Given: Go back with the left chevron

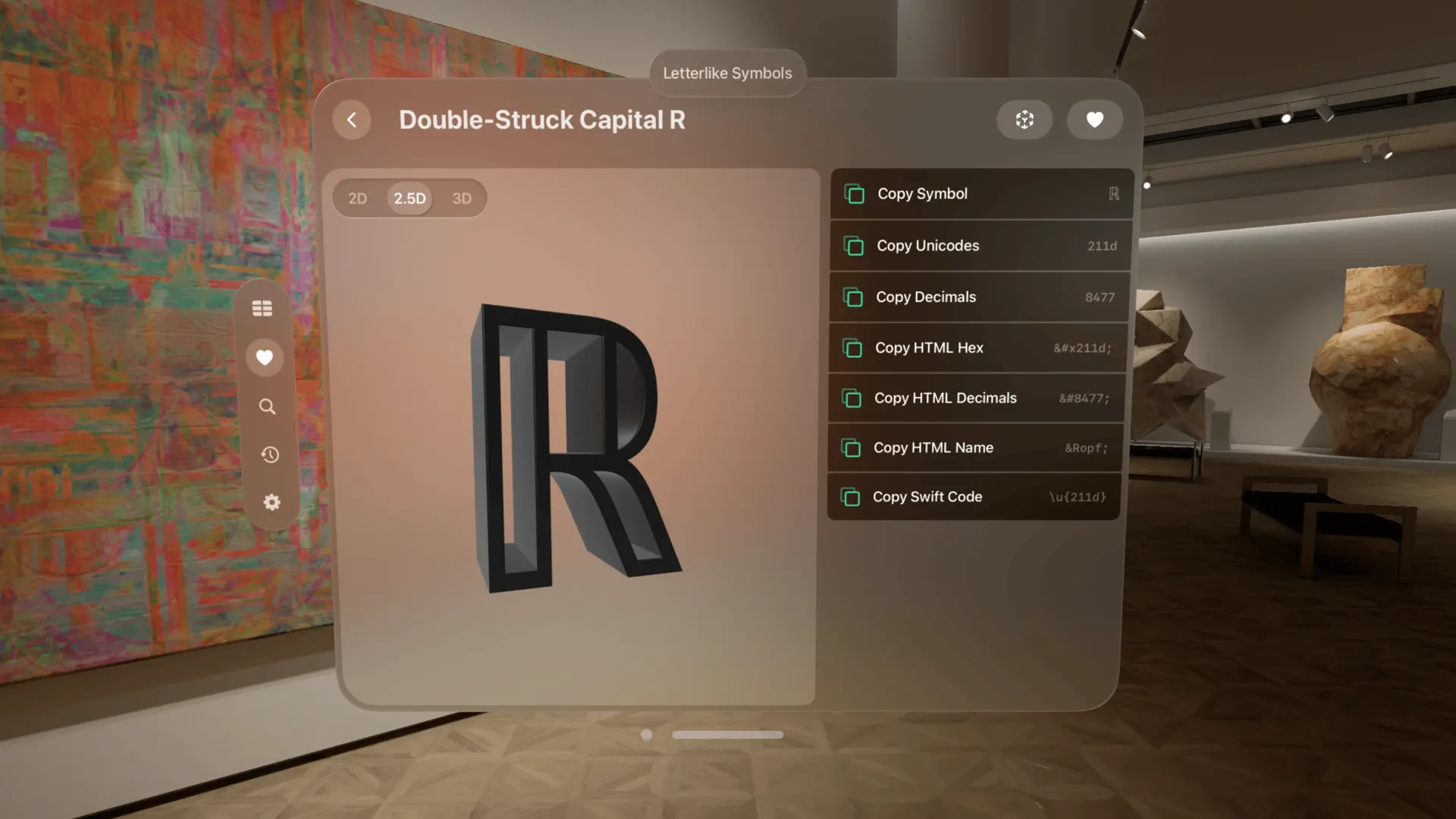Looking at the screenshot, I should click(351, 120).
